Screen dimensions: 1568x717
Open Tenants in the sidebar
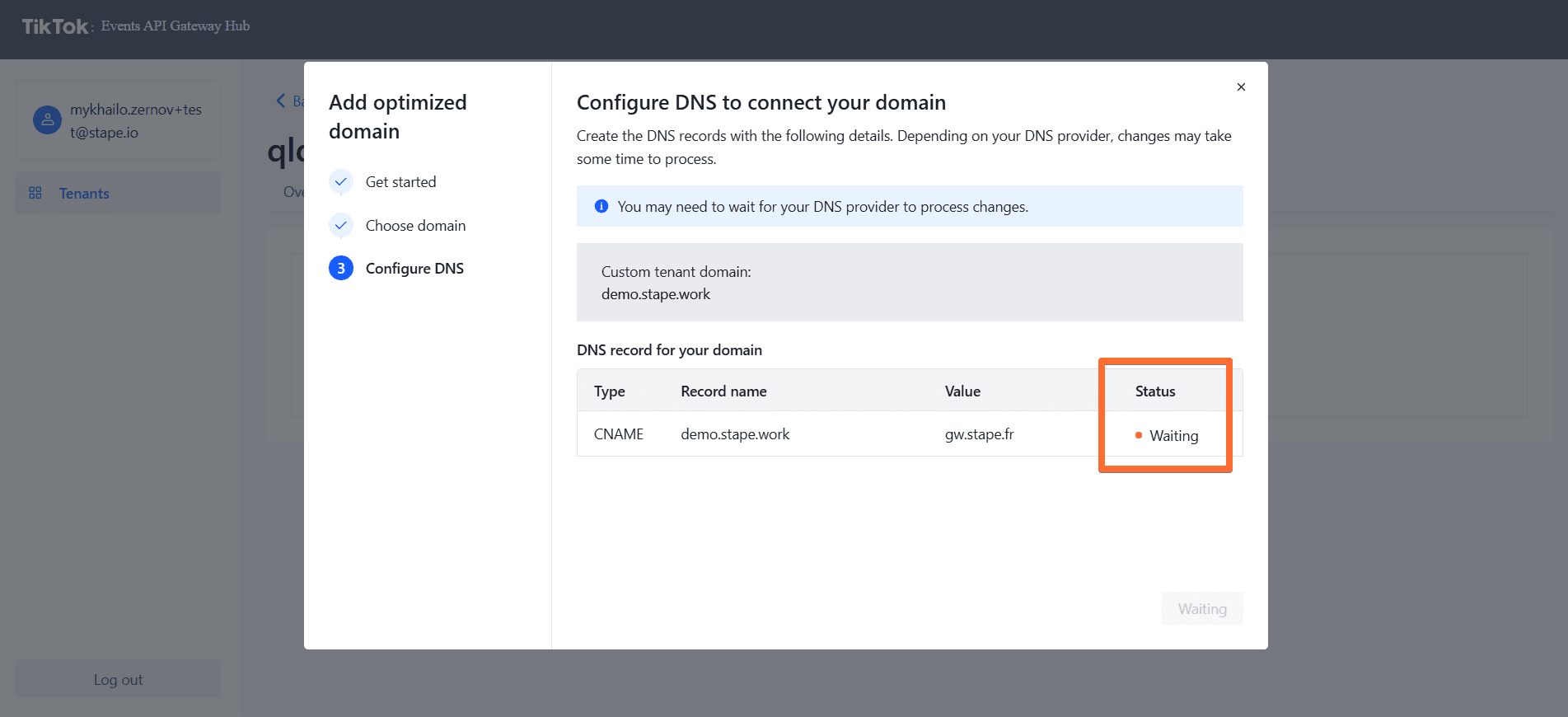118,193
